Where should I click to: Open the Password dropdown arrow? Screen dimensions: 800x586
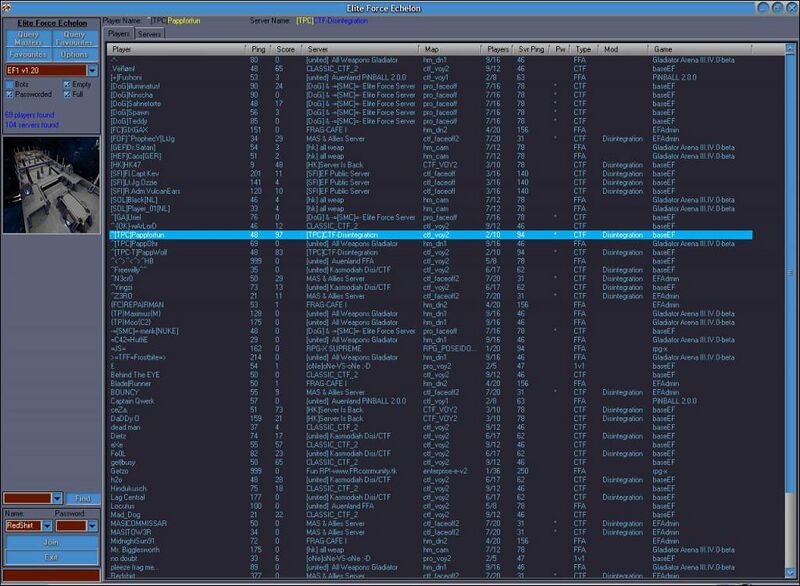92,525
